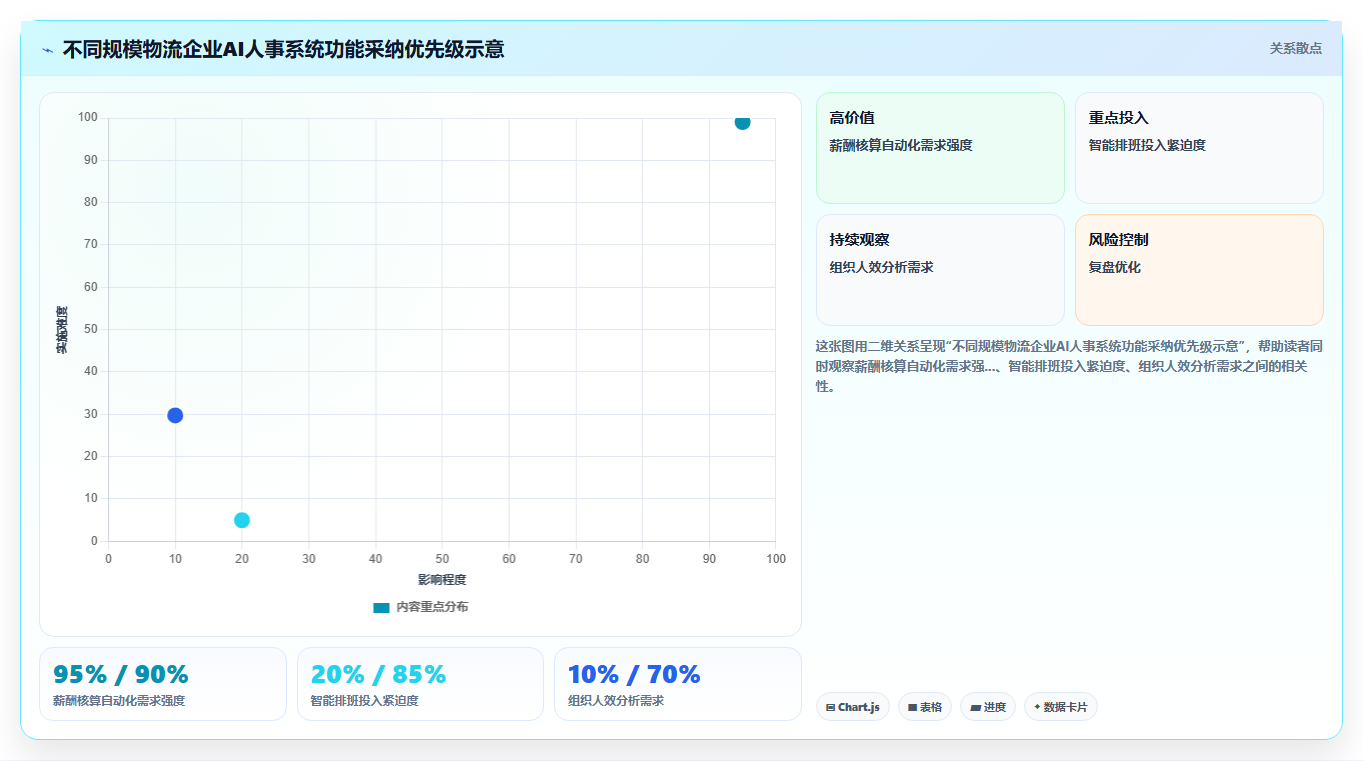Toggle the 内容重点分布 legend swatch
The image size is (1363, 761).
point(381,607)
